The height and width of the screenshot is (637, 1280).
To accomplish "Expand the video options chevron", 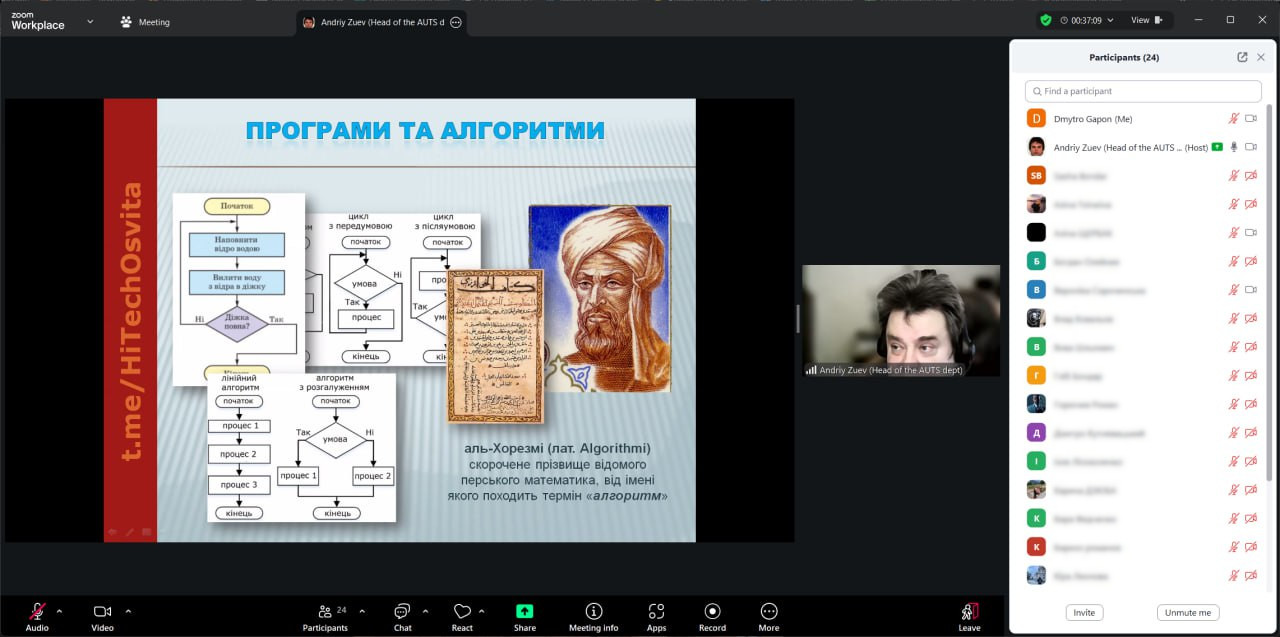I will point(128,611).
